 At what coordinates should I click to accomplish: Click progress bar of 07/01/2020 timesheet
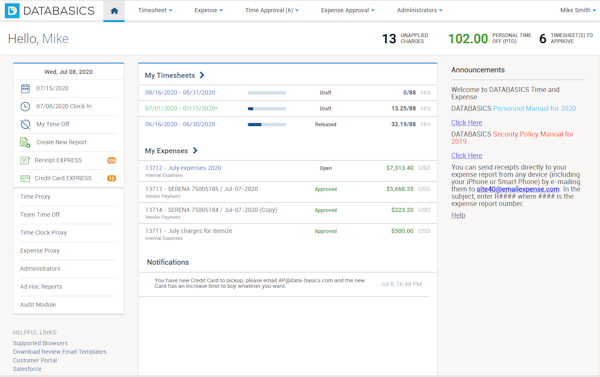pyautogui.click(x=267, y=109)
